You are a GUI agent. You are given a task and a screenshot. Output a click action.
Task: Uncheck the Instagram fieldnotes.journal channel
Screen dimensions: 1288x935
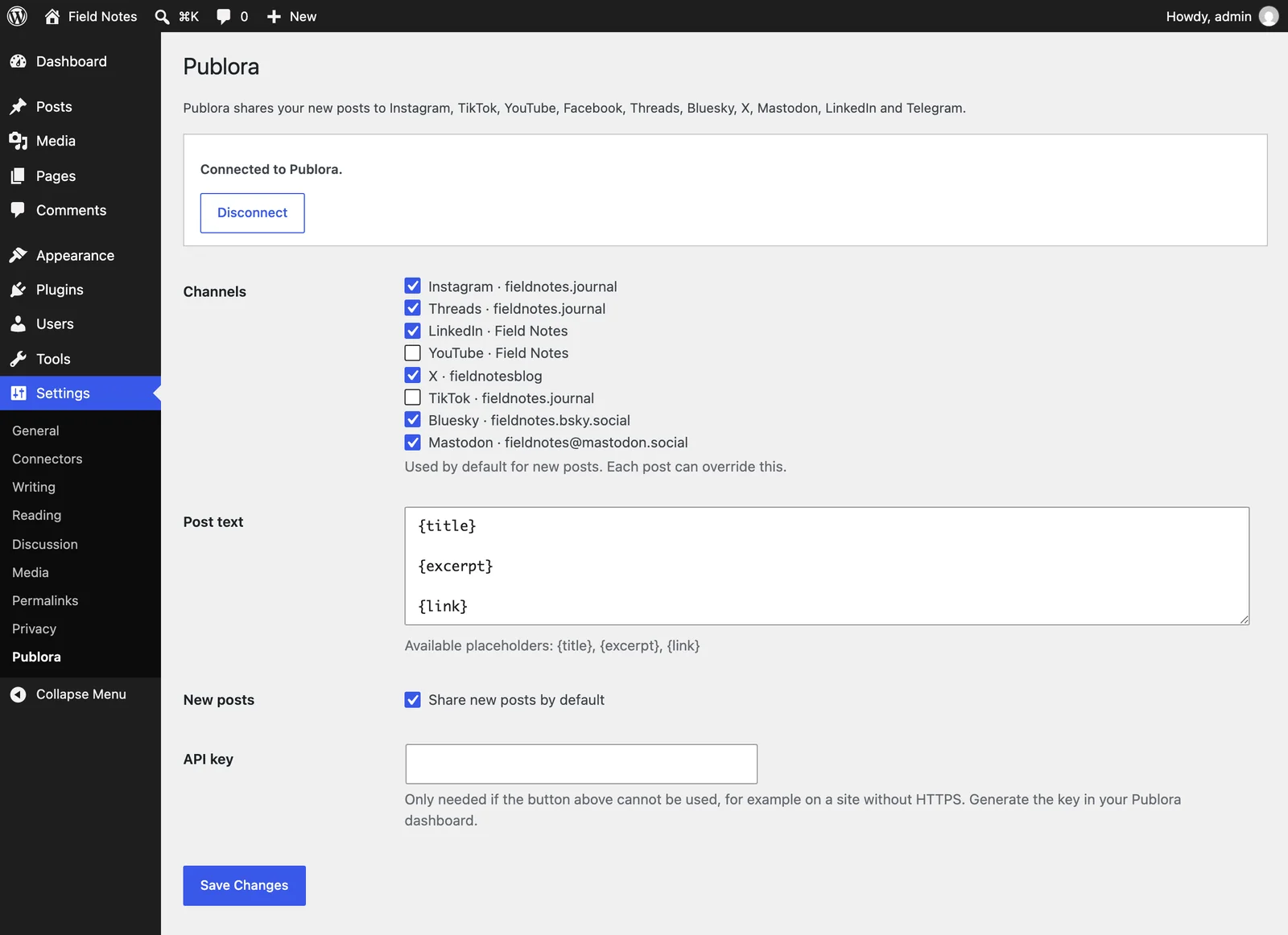pyautogui.click(x=413, y=286)
